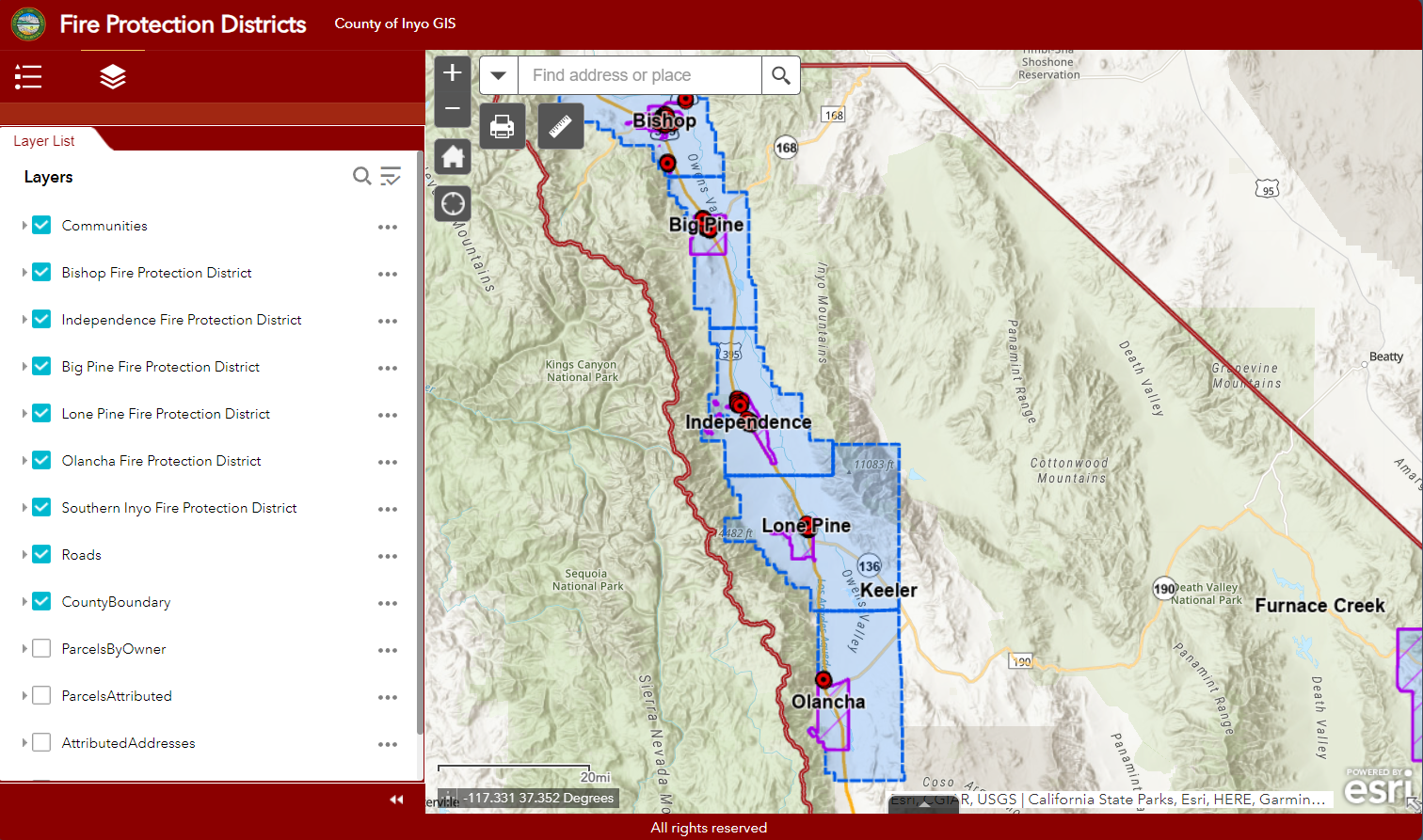Open options menu for Independence Fire Protection District
1423x840 pixels.
tap(388, 321)
